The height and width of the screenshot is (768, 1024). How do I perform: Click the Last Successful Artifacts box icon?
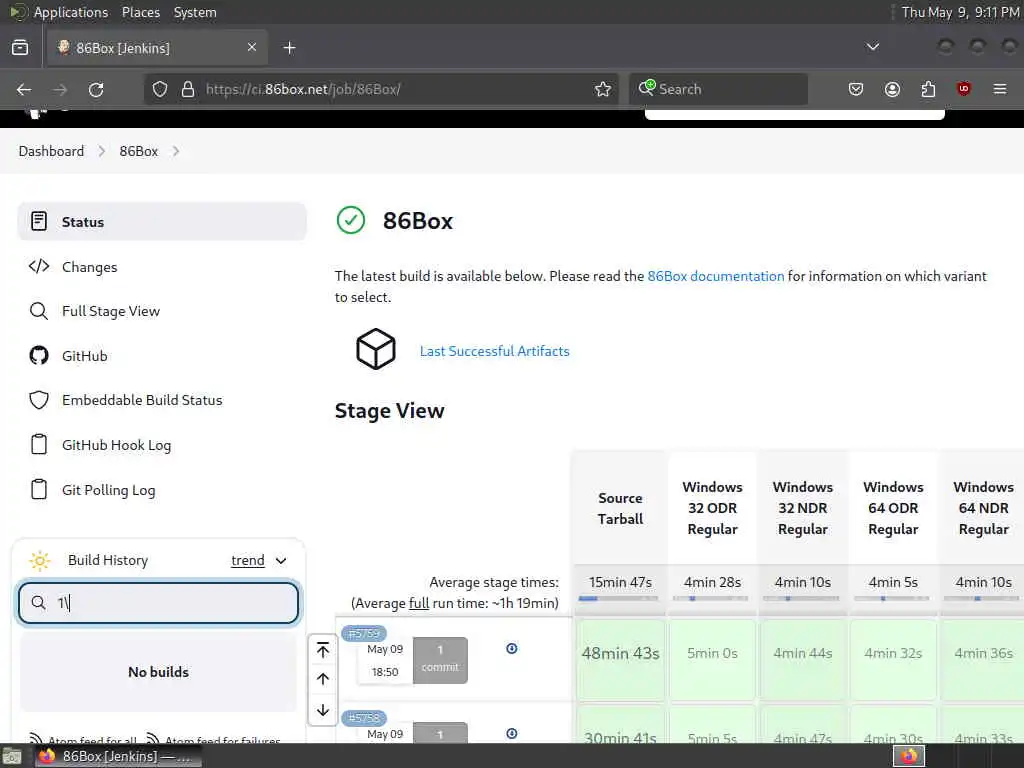(x=376, y=349)
